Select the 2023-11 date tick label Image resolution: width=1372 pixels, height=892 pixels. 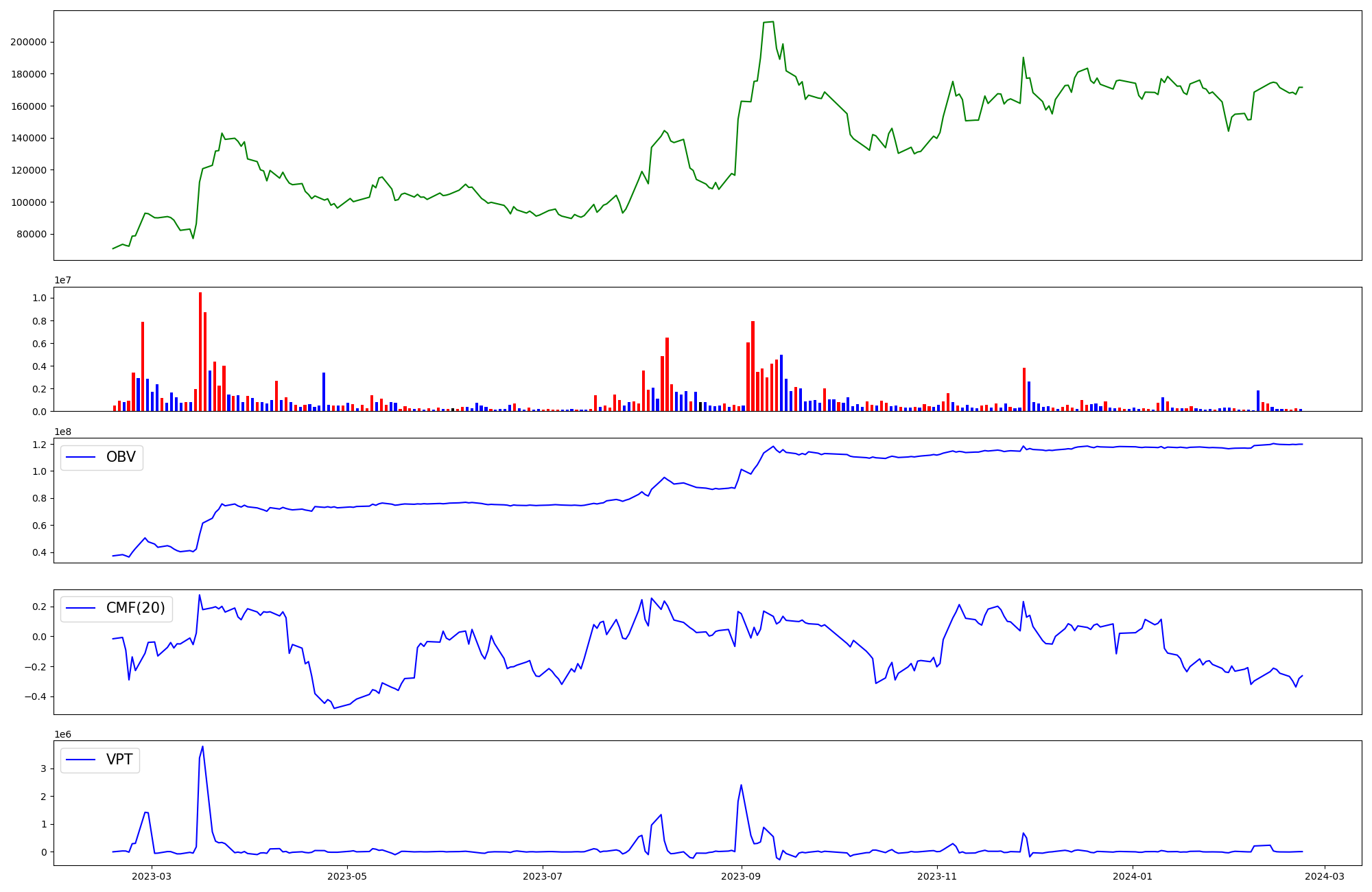coord(937,876)
